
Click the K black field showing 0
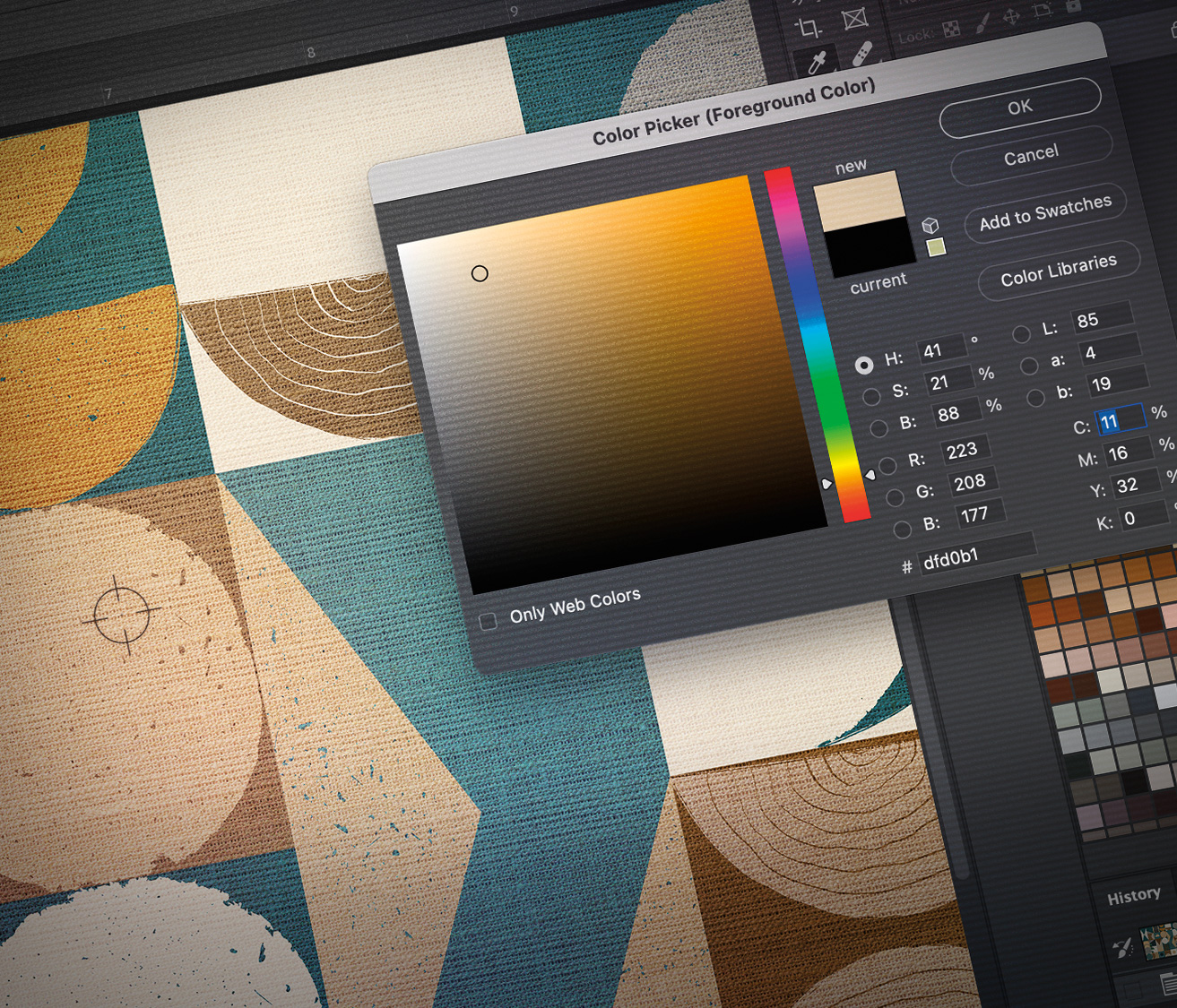pyautogui.click(x=1145, y=516)
